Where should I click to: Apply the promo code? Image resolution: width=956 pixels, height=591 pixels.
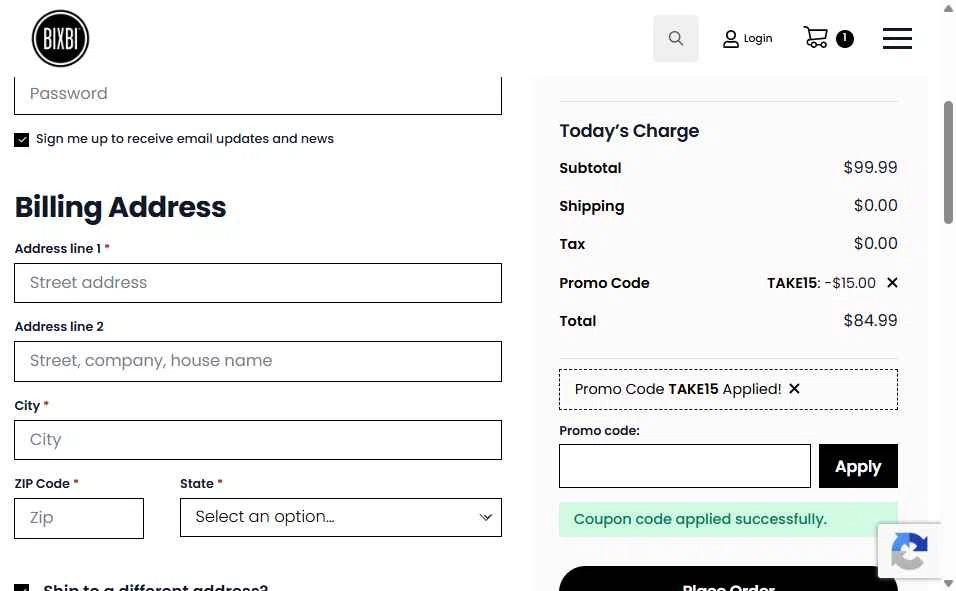[858, 466]
